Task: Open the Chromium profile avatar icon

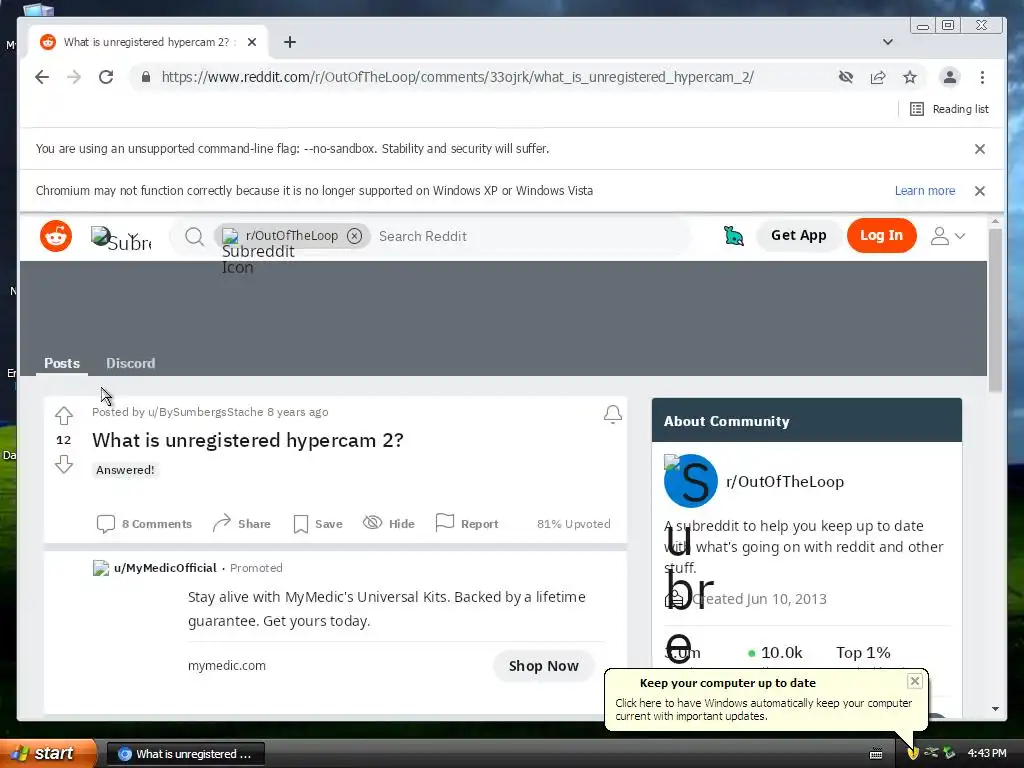Action: click(x=950, y=77)
